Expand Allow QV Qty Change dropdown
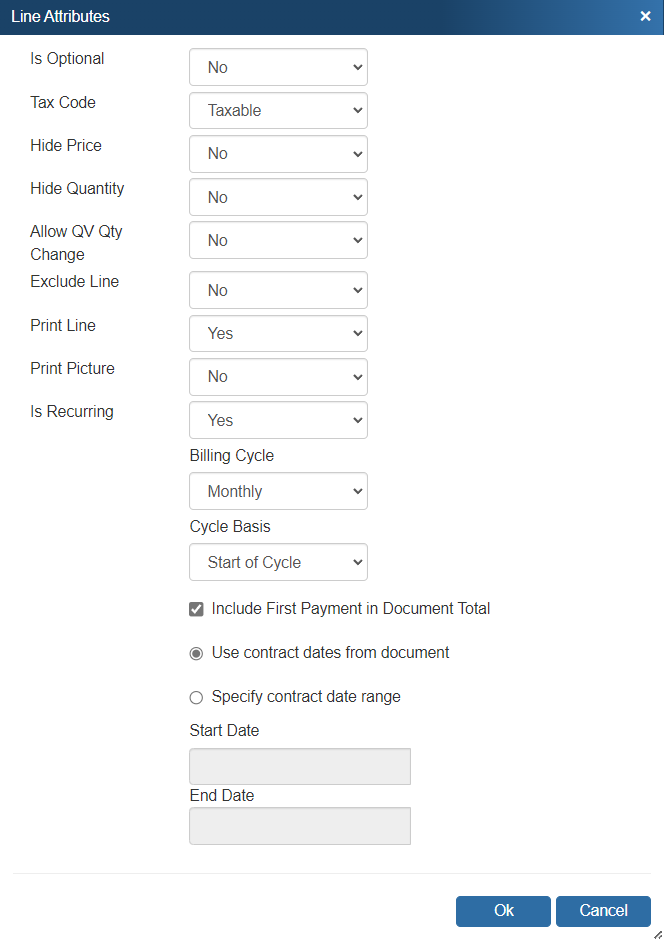The image size is (664, 940). [x=278, y=240]
